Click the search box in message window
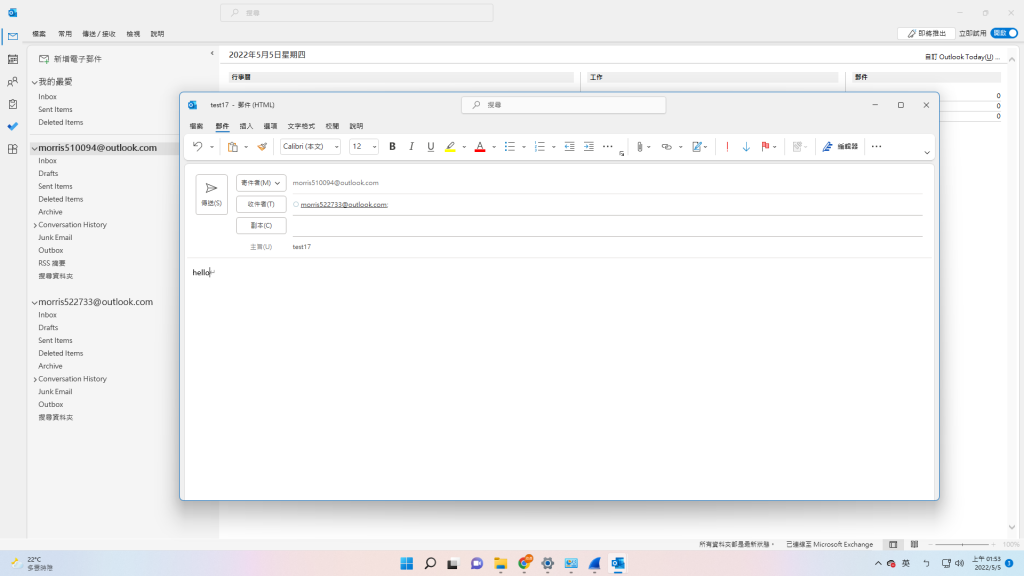 click(x=564, y=104)
